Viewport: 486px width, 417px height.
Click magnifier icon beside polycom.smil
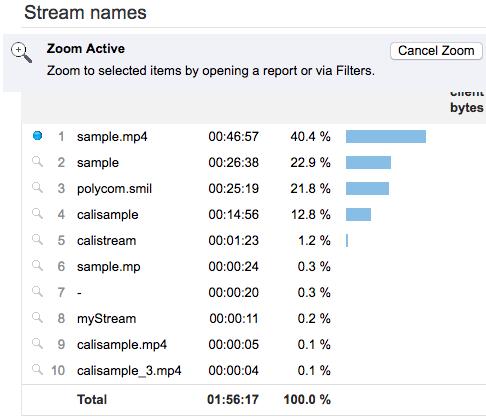[37, 188]
